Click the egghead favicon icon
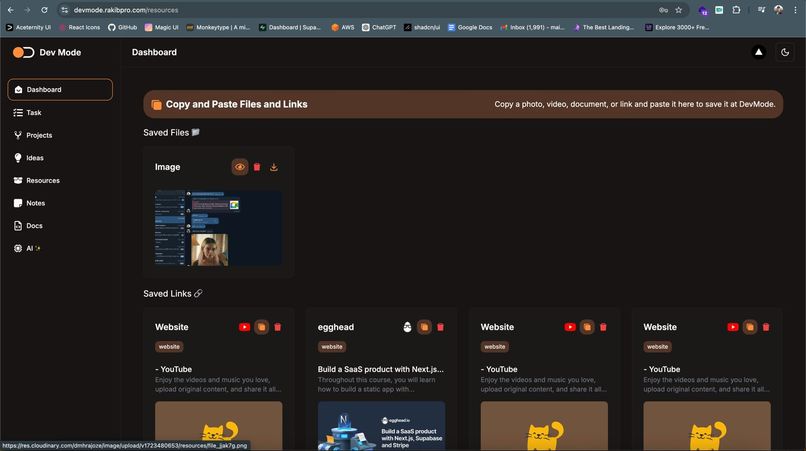The image size is (806, 451). 407,327
